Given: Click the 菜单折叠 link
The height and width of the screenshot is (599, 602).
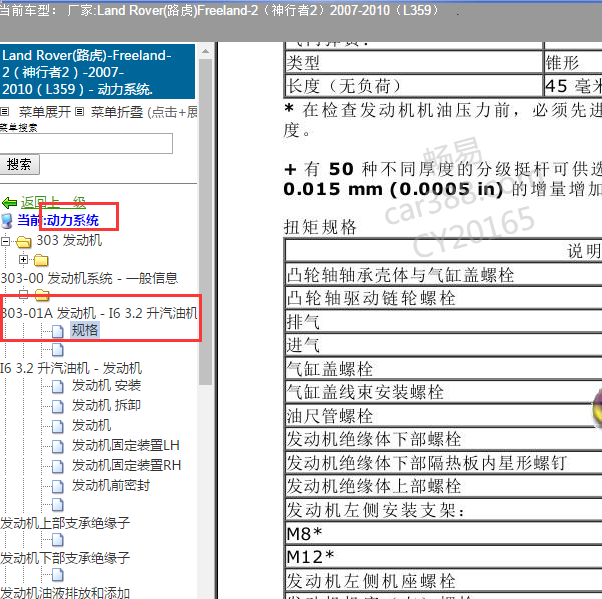Looking at the screenshot, I should (117, 112).
